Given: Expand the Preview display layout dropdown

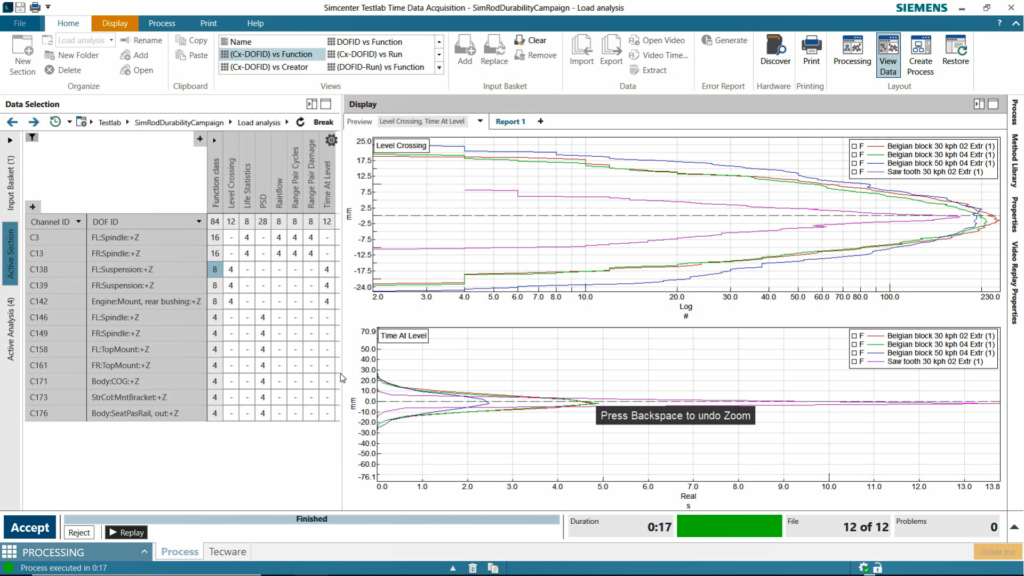Looking at the screenshot, I should pyautogui.click(x=481, y=121).
